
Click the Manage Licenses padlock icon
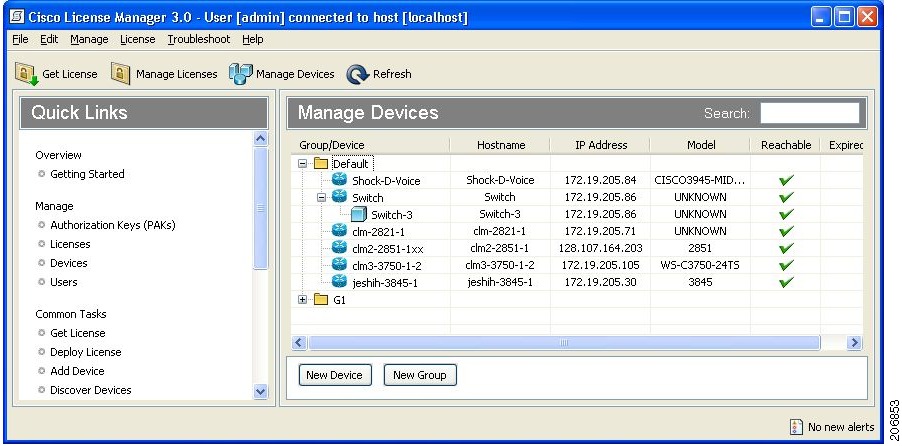point(121,74)
